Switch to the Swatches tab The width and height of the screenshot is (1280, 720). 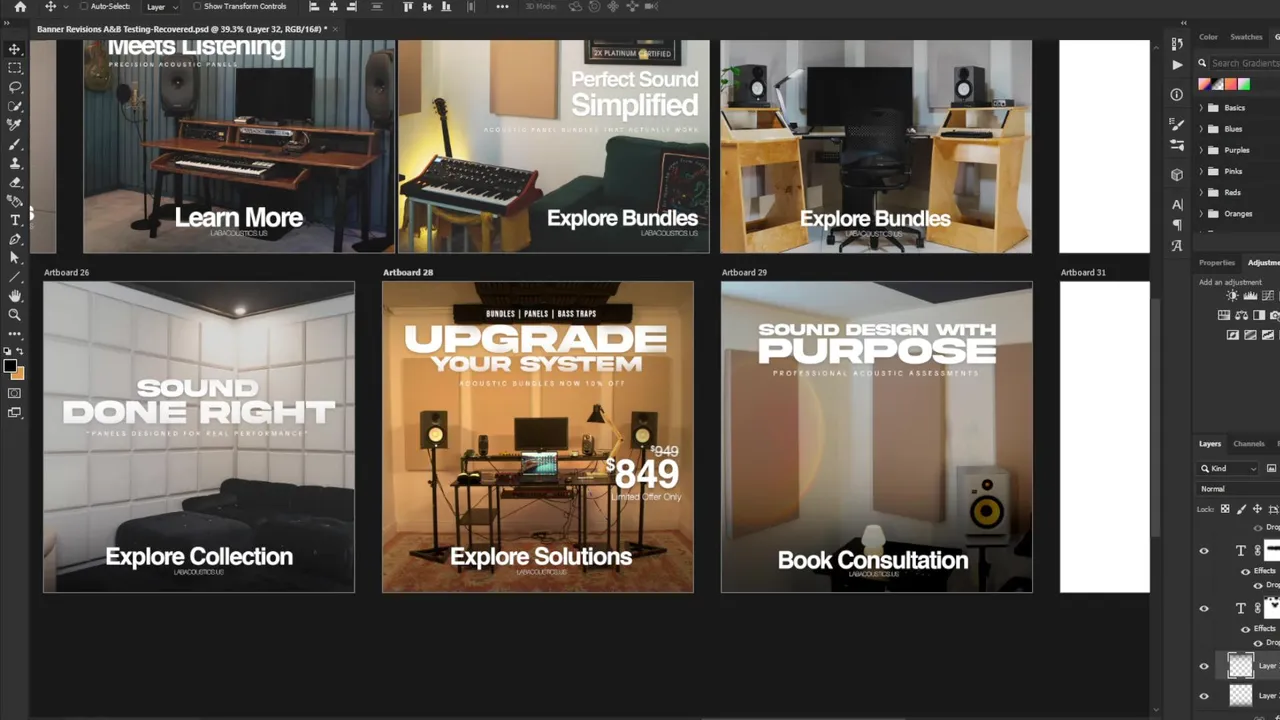coord(1246,37)
